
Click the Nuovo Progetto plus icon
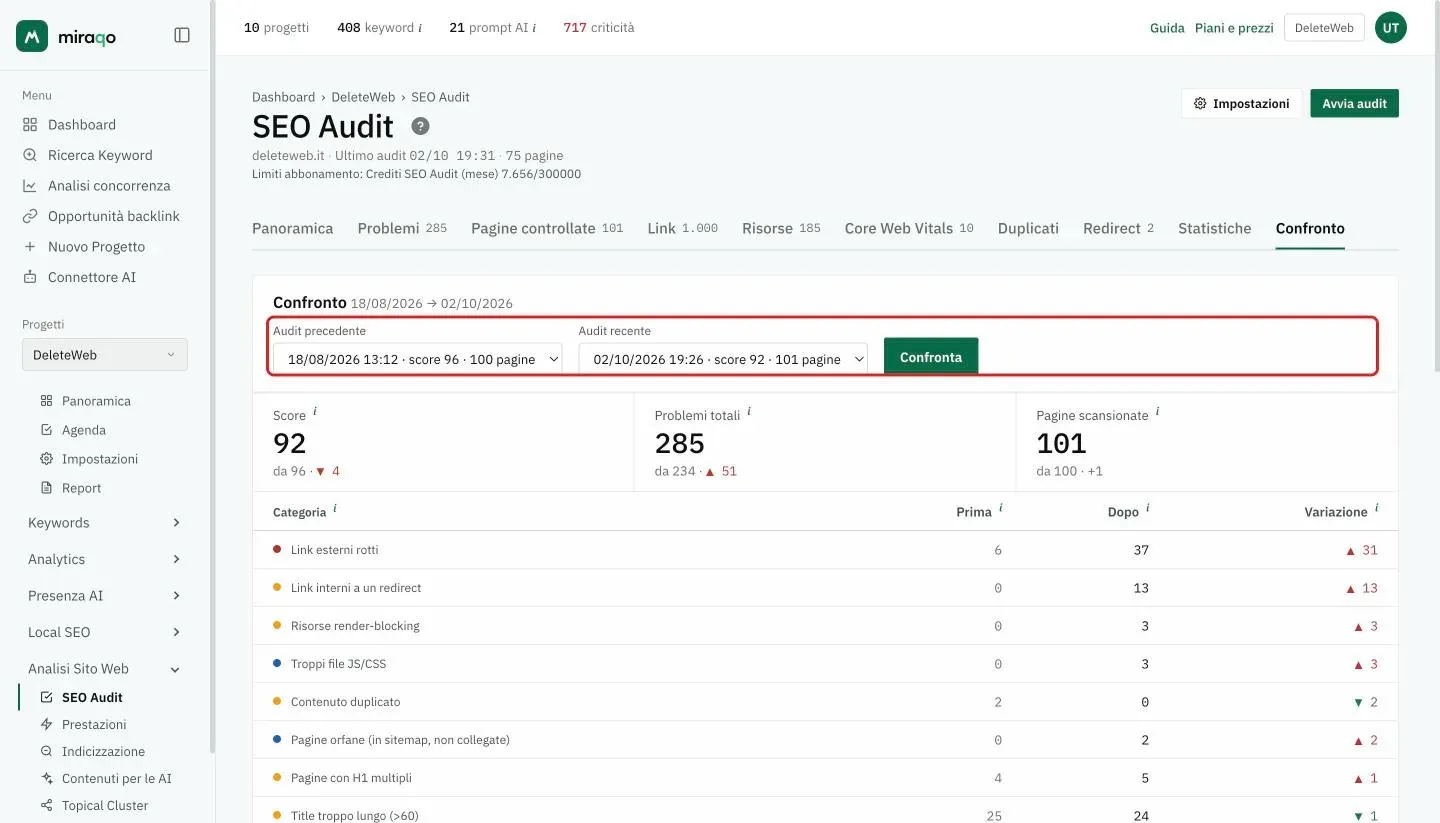tap(30, 247)
